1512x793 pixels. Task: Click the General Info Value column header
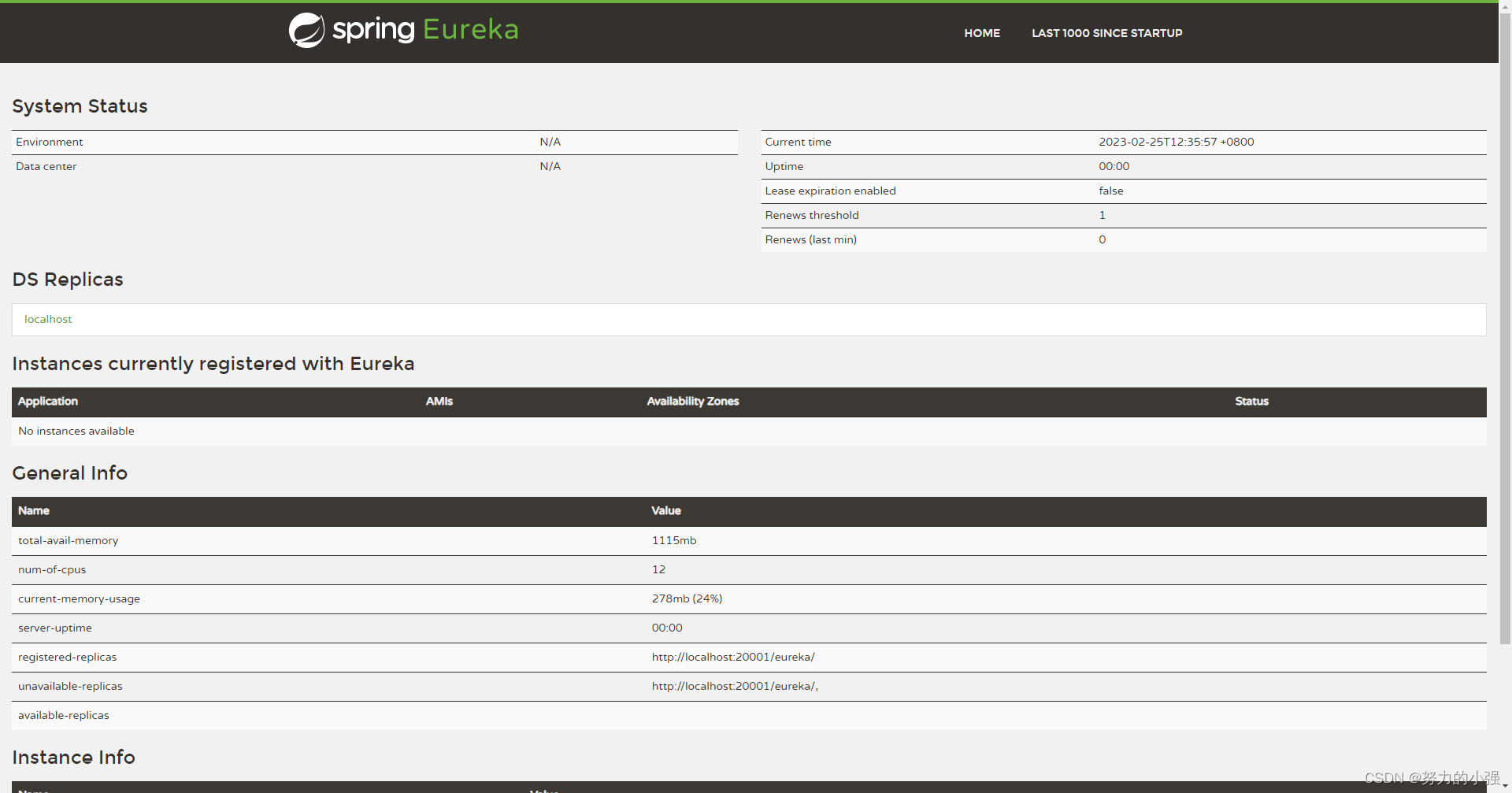[666, 510]
